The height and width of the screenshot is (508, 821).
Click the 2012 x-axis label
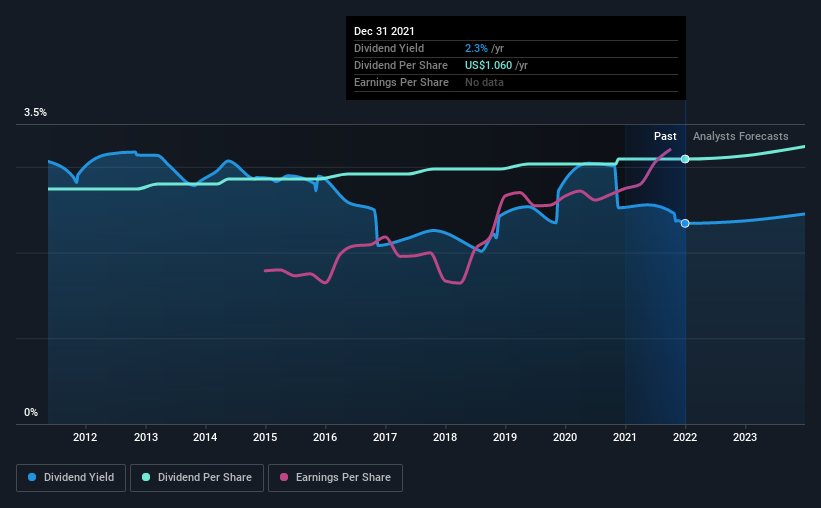pos(85,437)
